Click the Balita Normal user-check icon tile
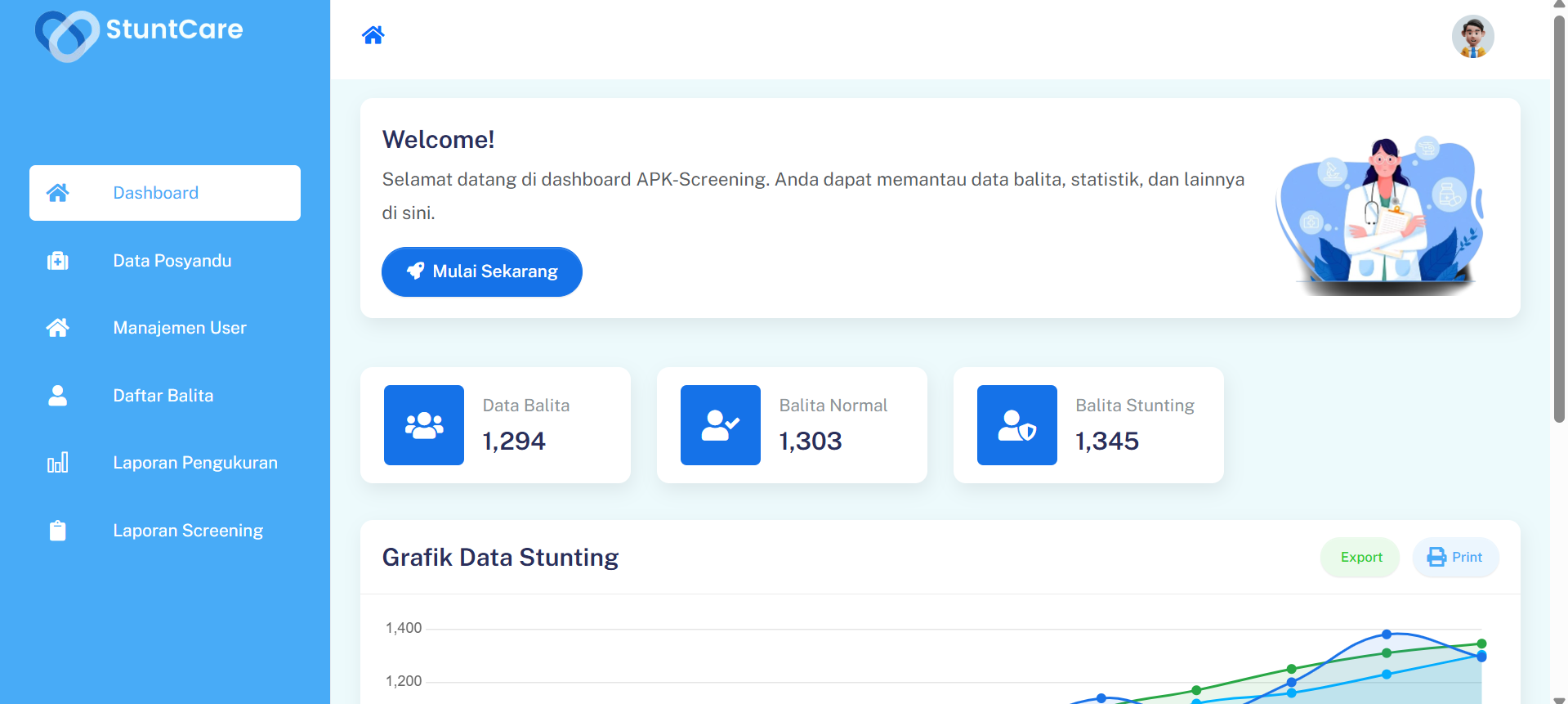The height and width of the screenshot is (704, 1568). (720, 425)
